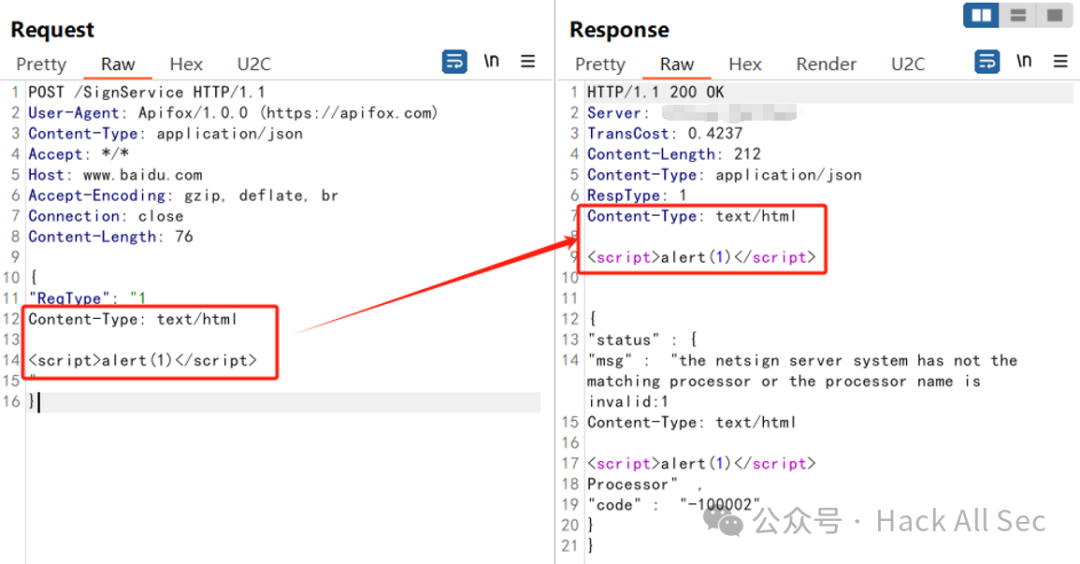
Task: Click the TransCost 0.4237 header
Action: [x=665, y=133]
